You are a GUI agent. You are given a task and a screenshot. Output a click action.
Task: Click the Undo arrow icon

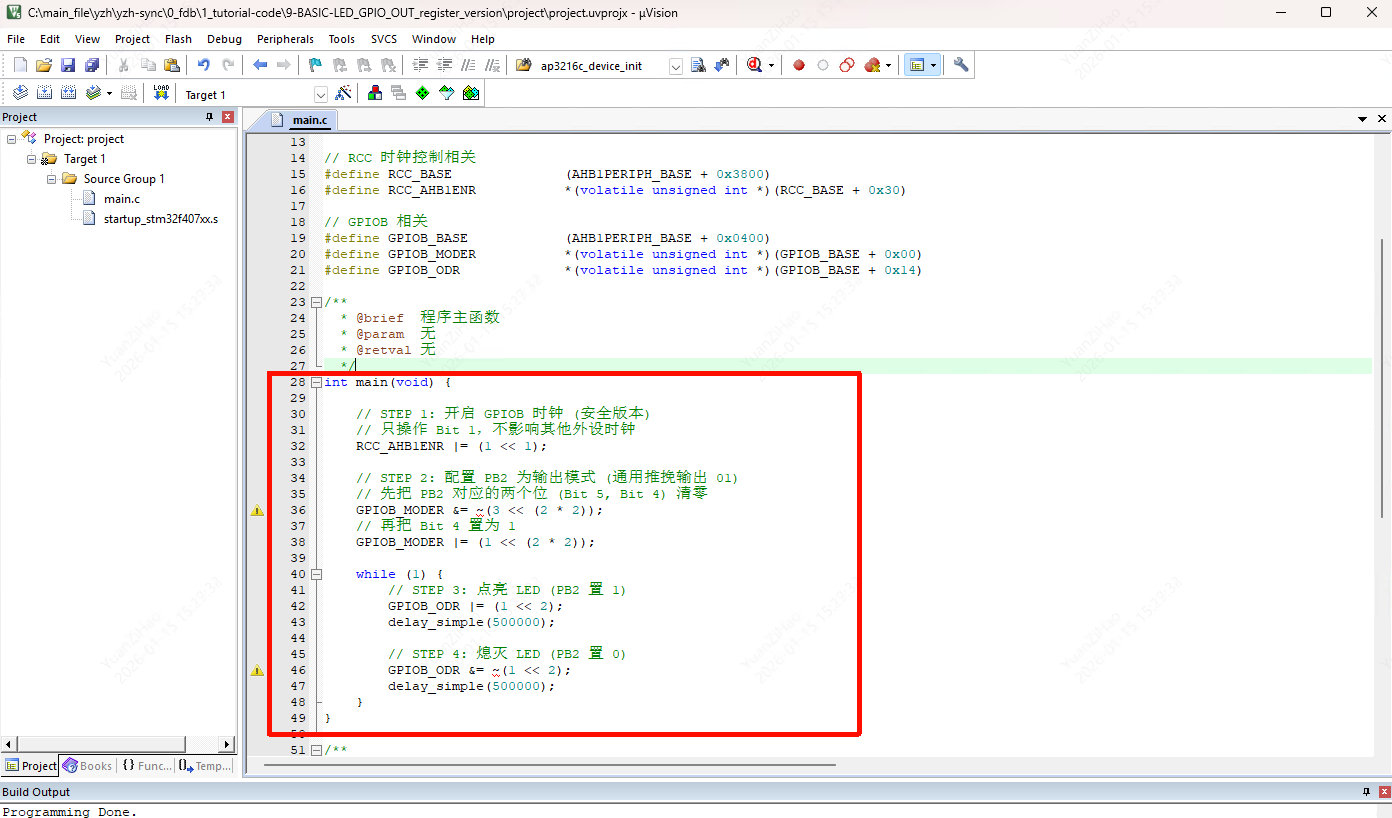203,65
